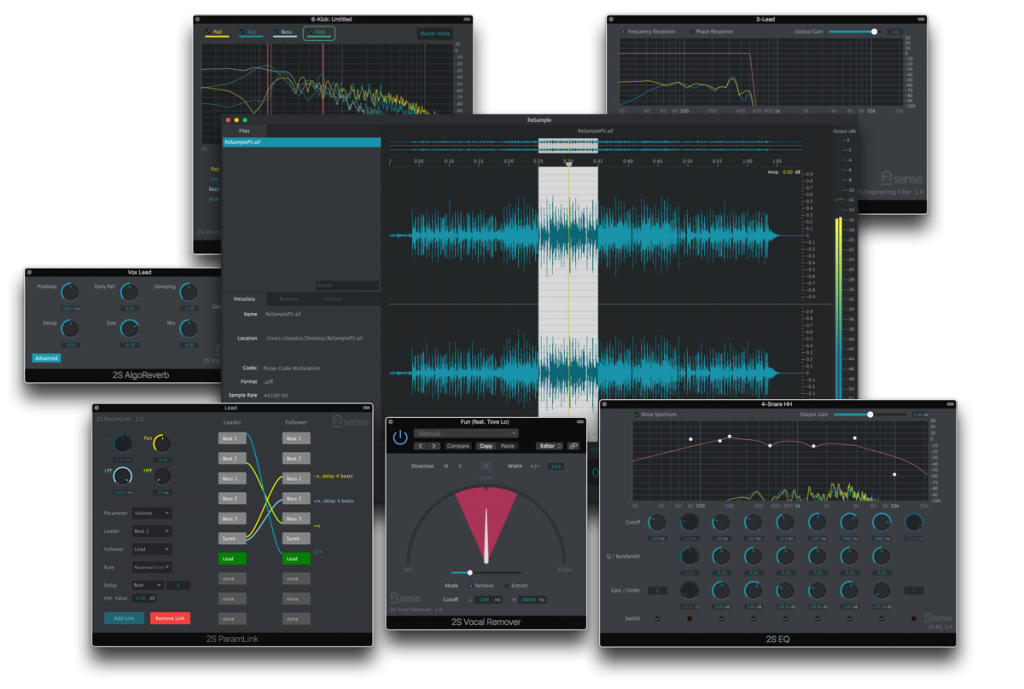
Task: Click the direction slider below the Vocal Remover dial
Action: coord(486,573)
